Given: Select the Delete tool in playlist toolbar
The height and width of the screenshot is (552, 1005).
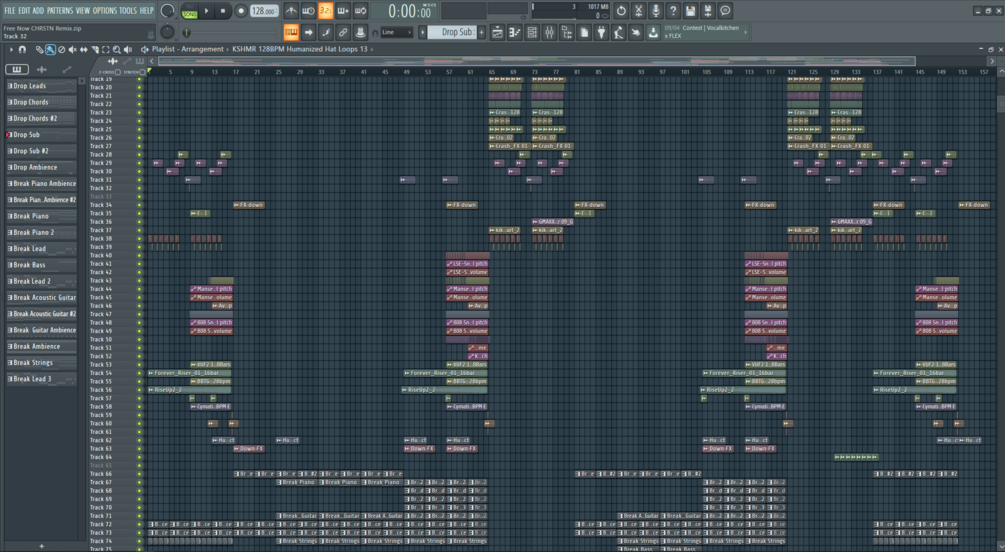Looking at the screenshot, I should point(62,49).
